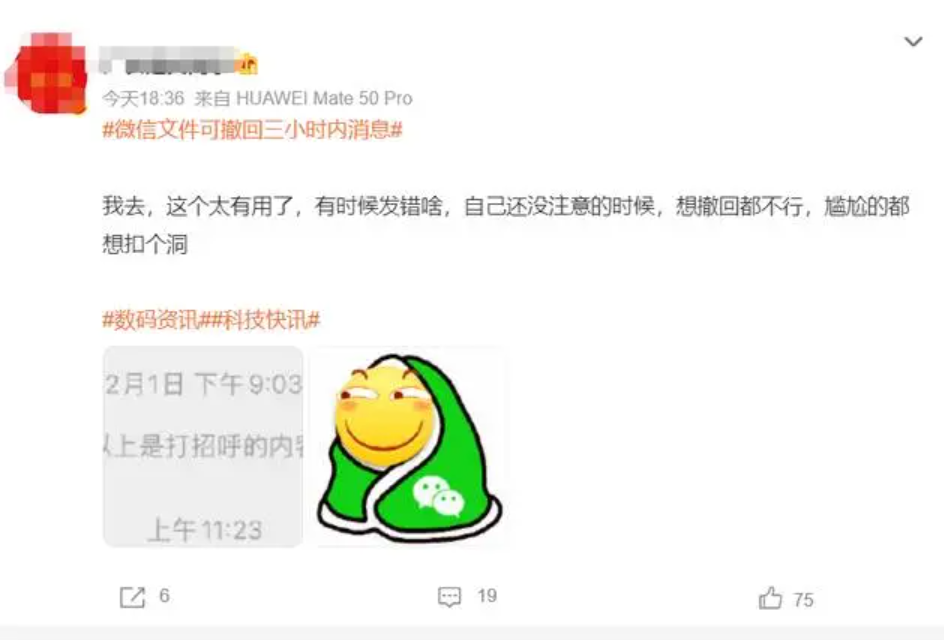
Task: View the chat screenshot thumbnail image
Action: 203,446
